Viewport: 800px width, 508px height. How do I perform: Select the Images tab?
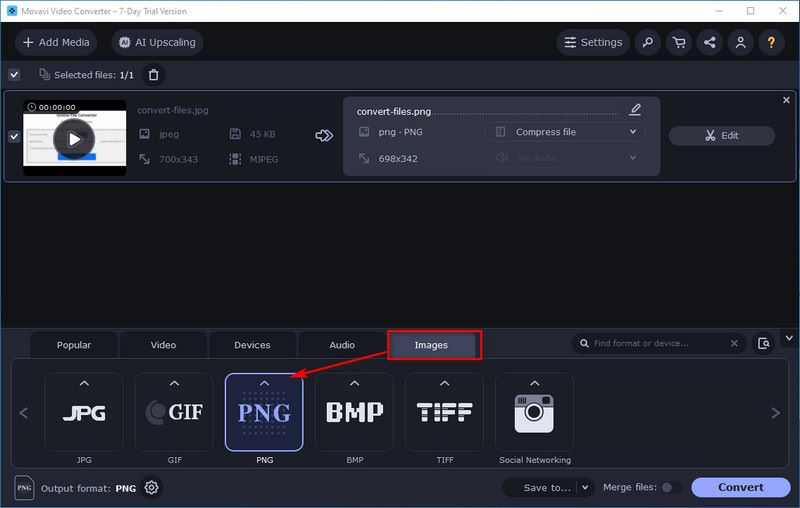tap(431, 345)
